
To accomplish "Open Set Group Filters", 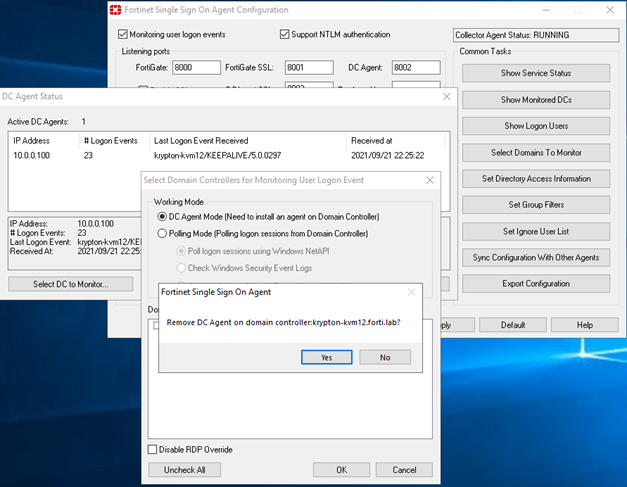I will coord(536,205).
